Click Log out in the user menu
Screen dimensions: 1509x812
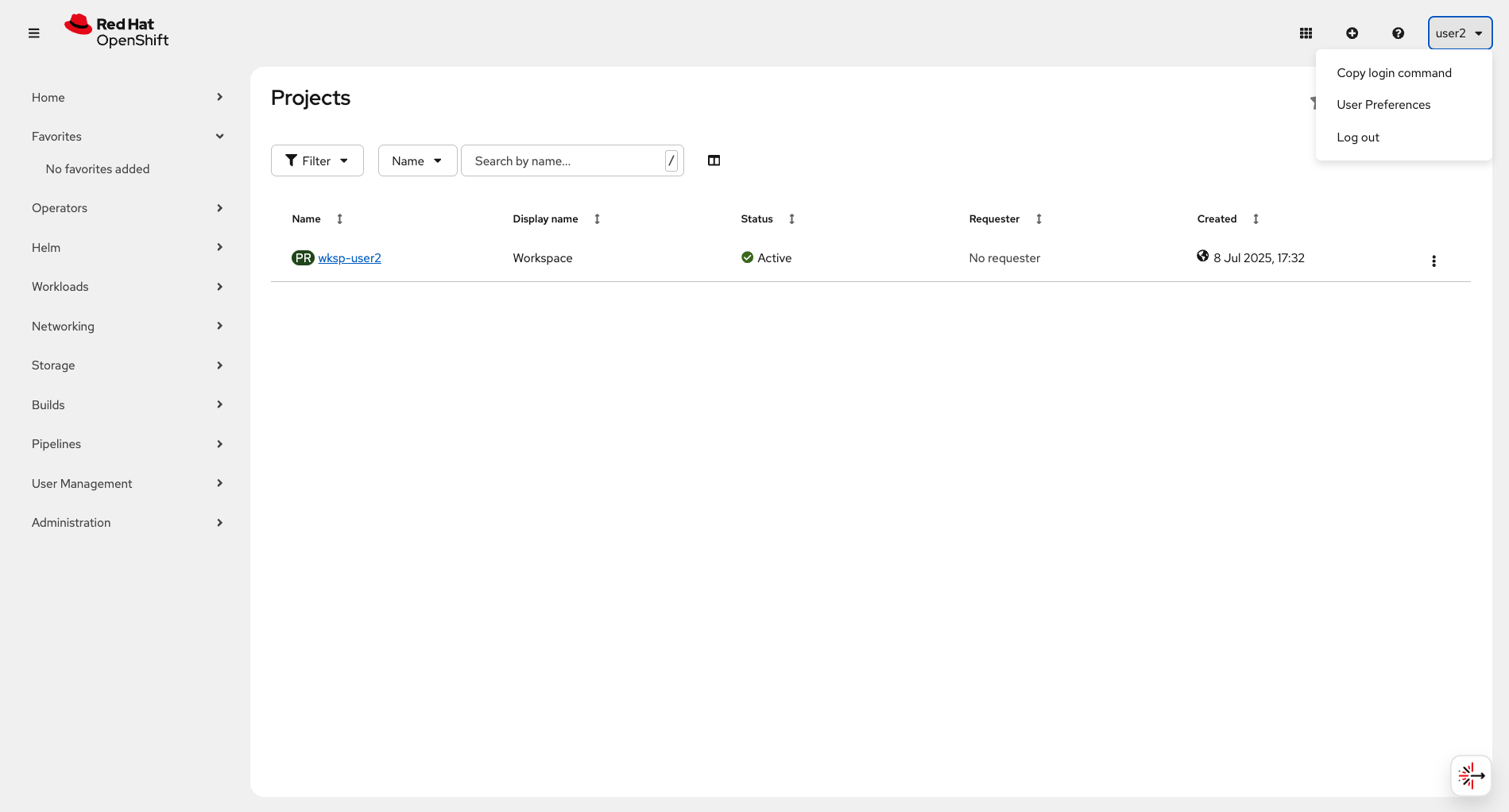pos(1357,137)
